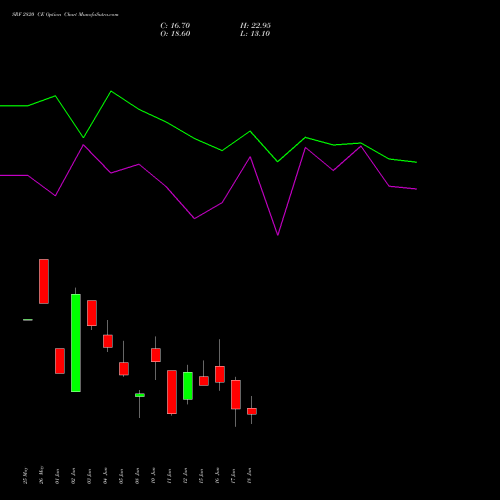Viewport: 500px width, 500px height.
Task: Select the 18 Jun date label
Action: click(250, 476)
